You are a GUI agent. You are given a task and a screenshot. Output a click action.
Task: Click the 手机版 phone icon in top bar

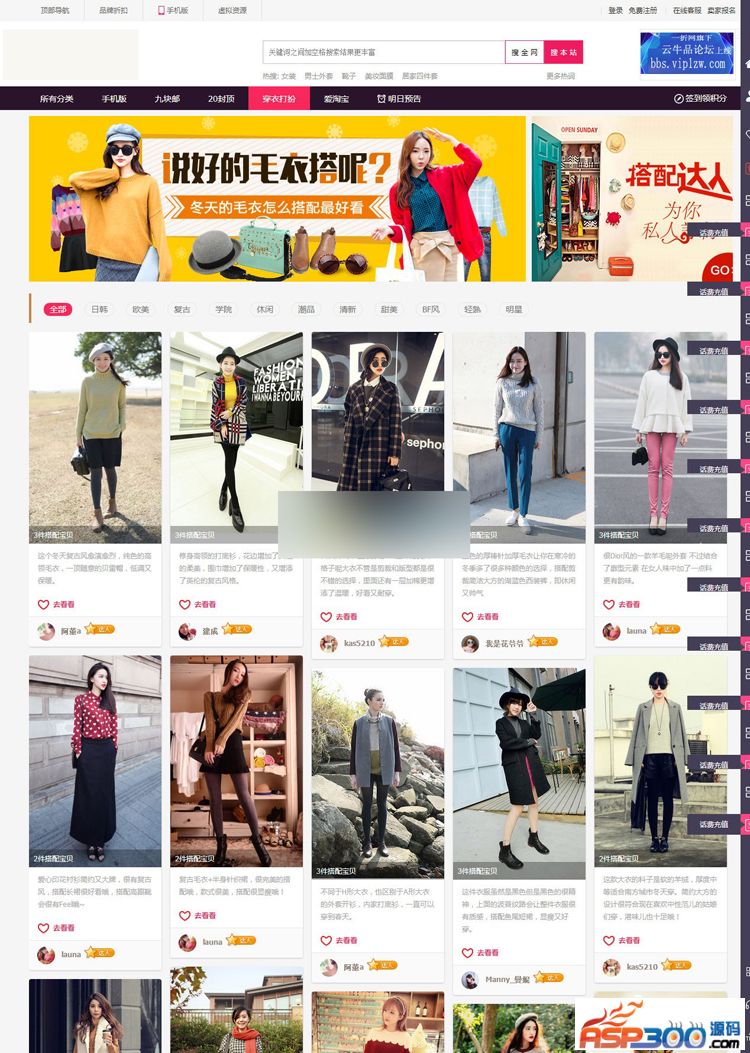[x=161, y=11]
